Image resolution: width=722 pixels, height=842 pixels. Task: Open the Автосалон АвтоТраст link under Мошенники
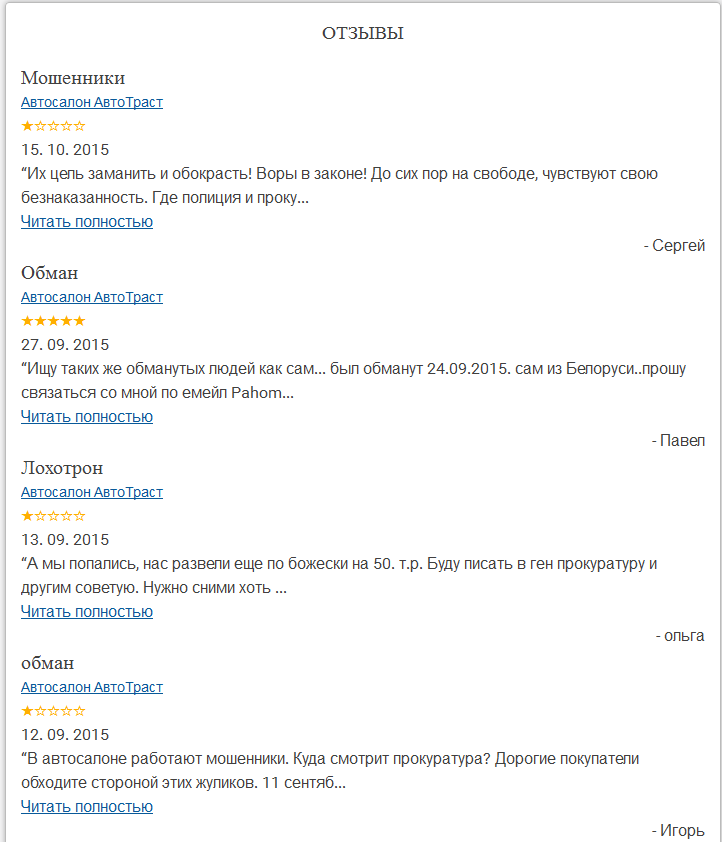(92, 102)
